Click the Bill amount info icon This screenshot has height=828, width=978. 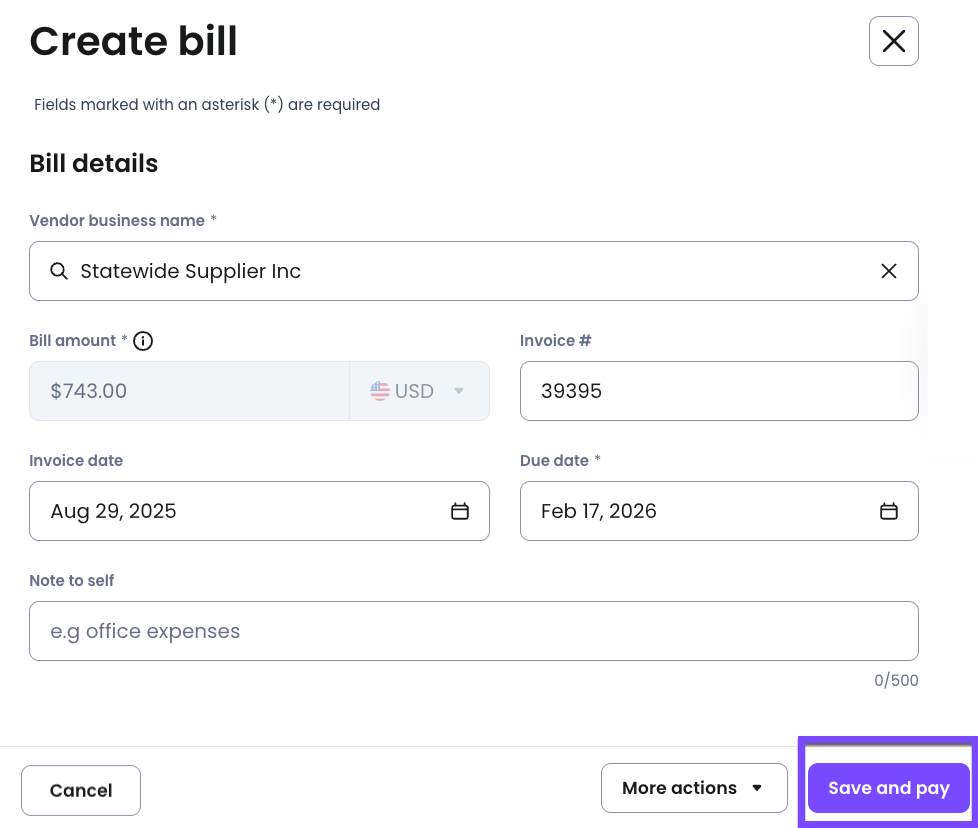[x=143, y=341]
